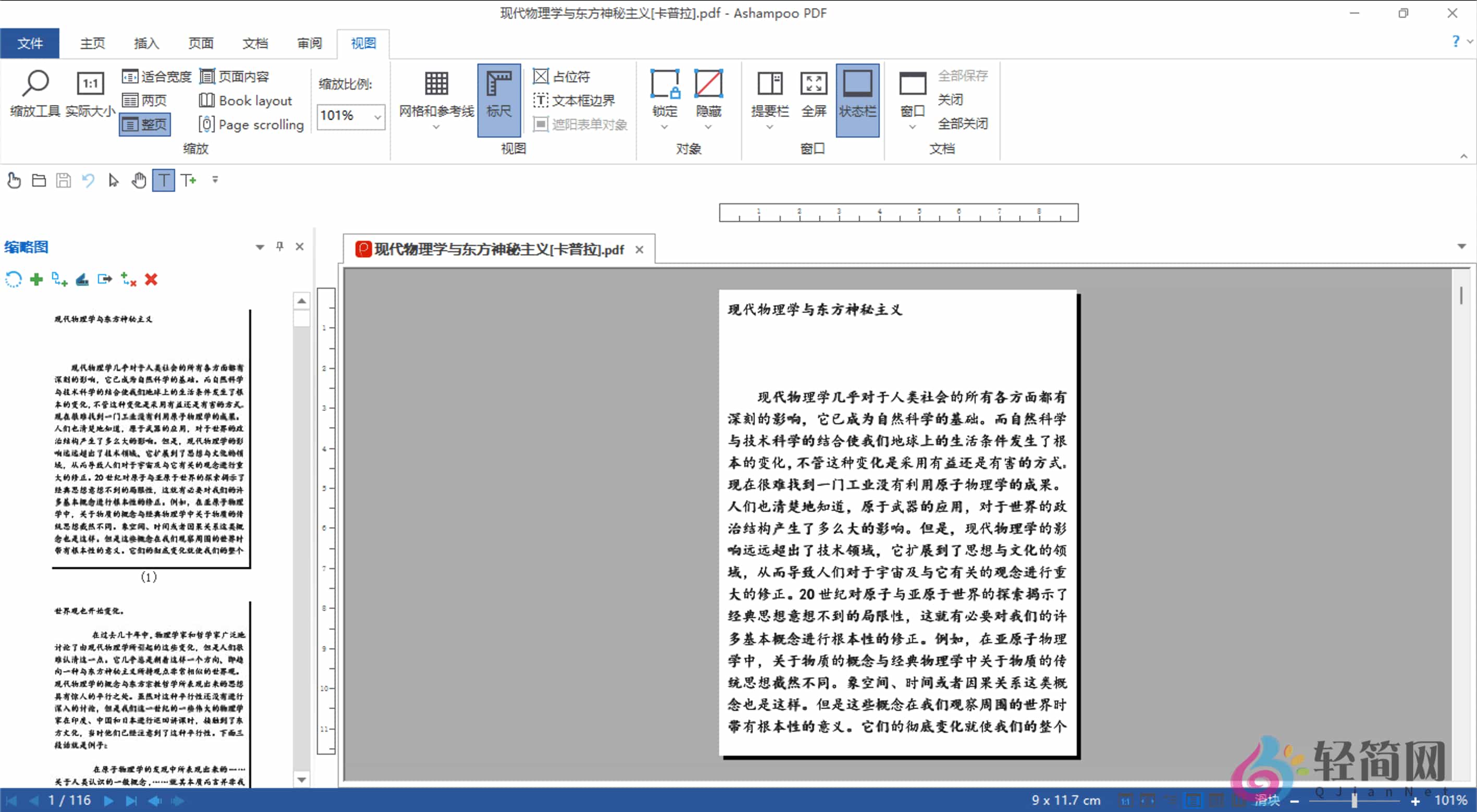Select the hand pan tool
This screenshot has width=1477, height=812.
coord(139,180)
